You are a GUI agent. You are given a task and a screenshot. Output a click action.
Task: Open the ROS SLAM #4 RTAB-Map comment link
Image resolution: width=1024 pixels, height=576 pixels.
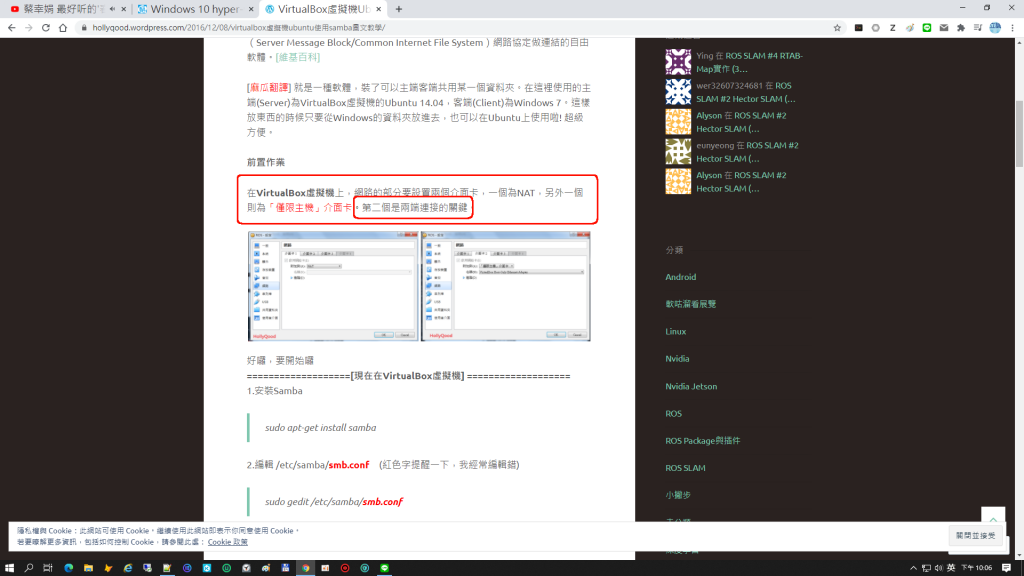coord(750,62)
